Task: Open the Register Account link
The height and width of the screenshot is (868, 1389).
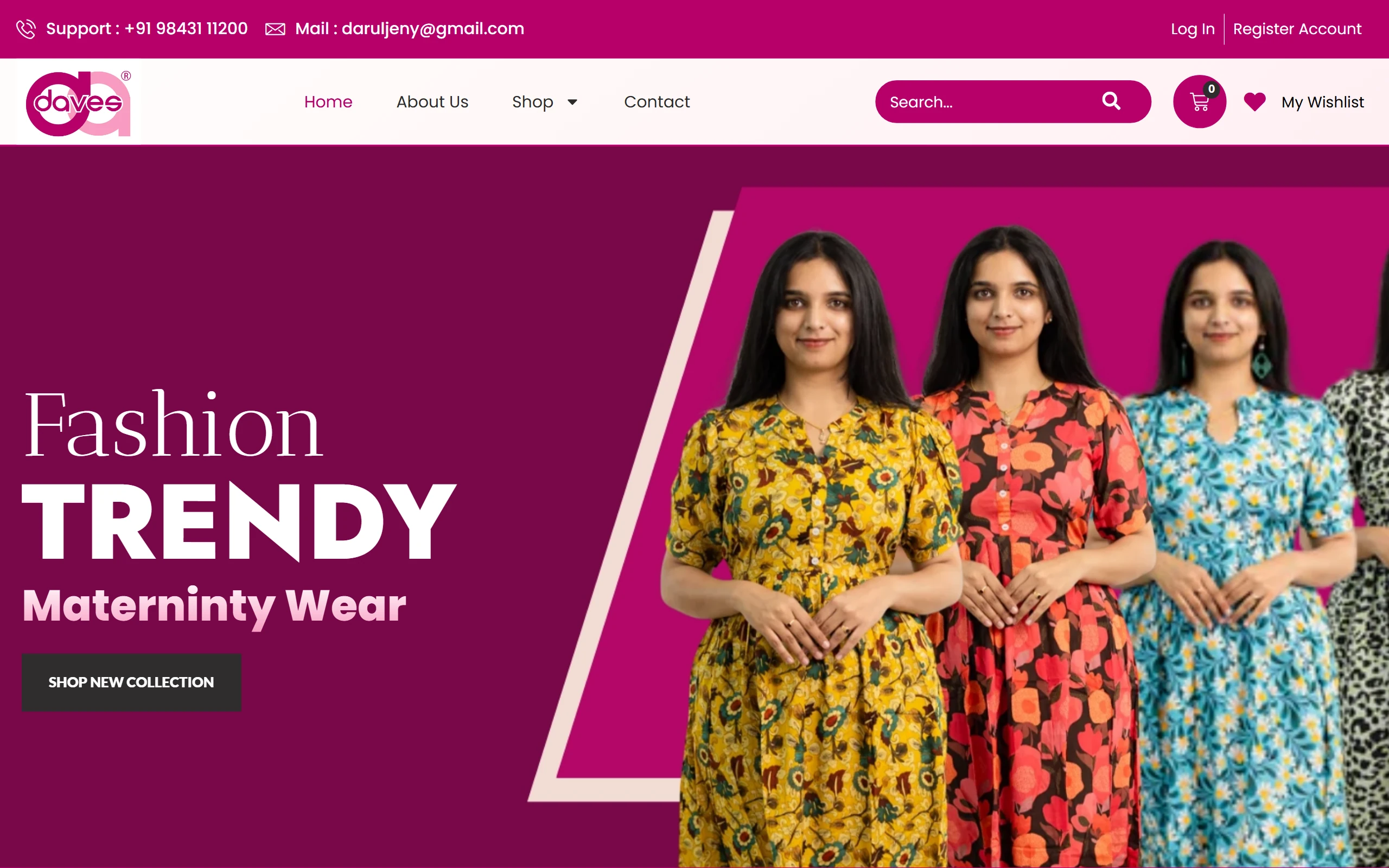Action: (x=1297, y=29)
